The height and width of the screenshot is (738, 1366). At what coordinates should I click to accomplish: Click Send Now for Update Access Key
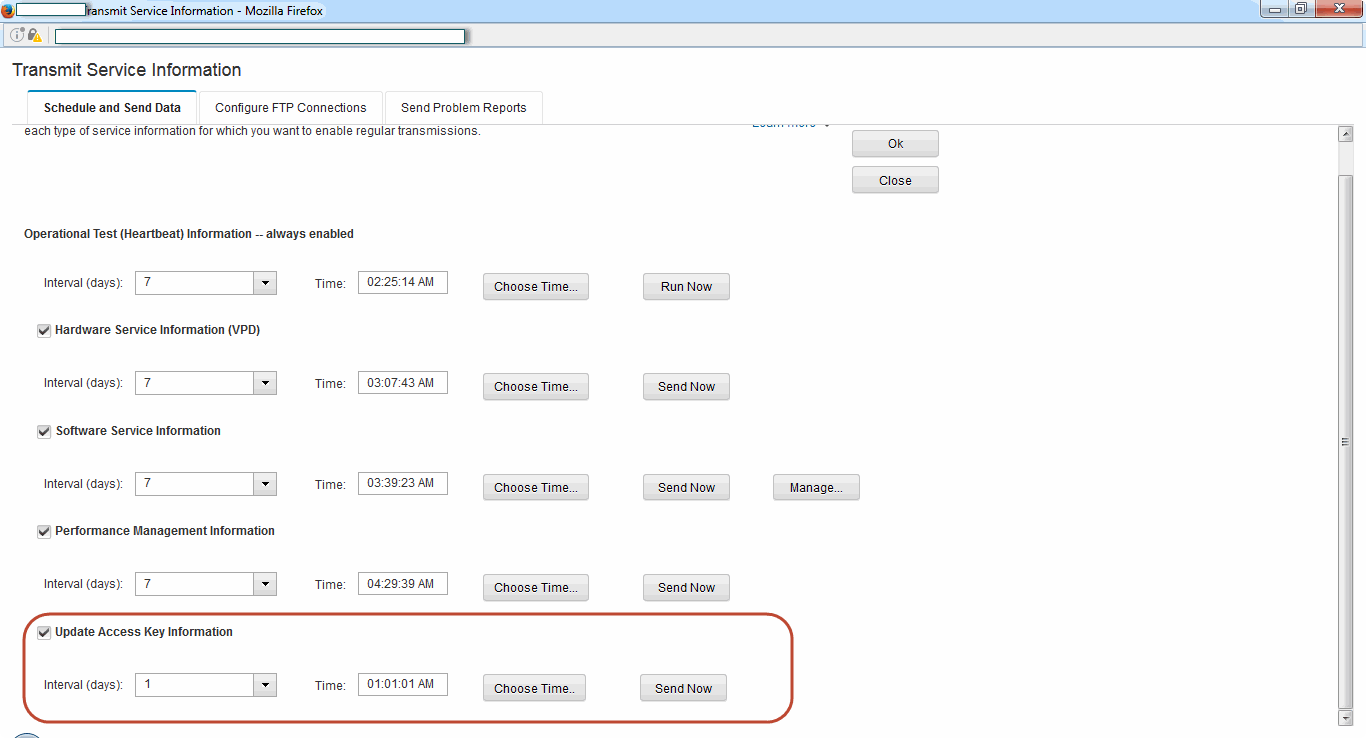683,689
